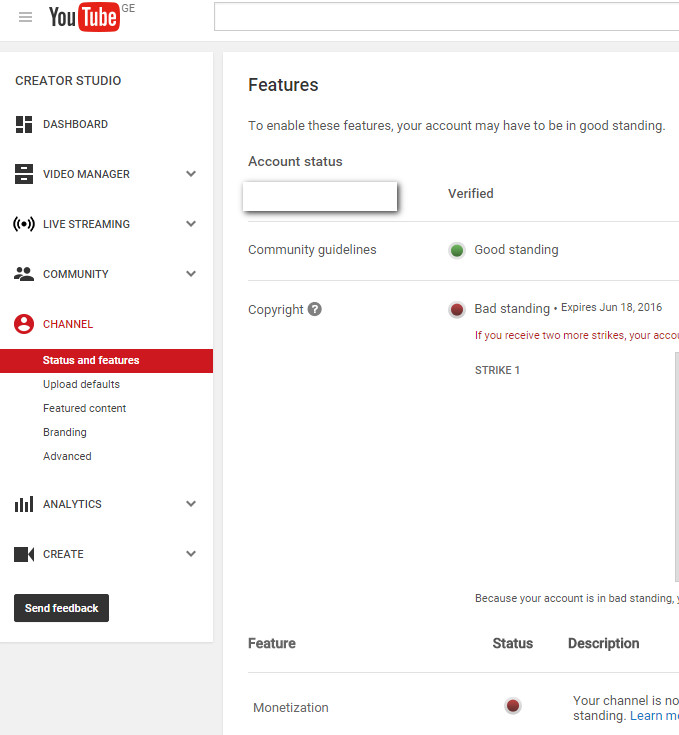Viewport: 679px width, 735px height.
Task: Expand the Video Manager section chevron
Action: pyautogui.click(x=191, y=174)
